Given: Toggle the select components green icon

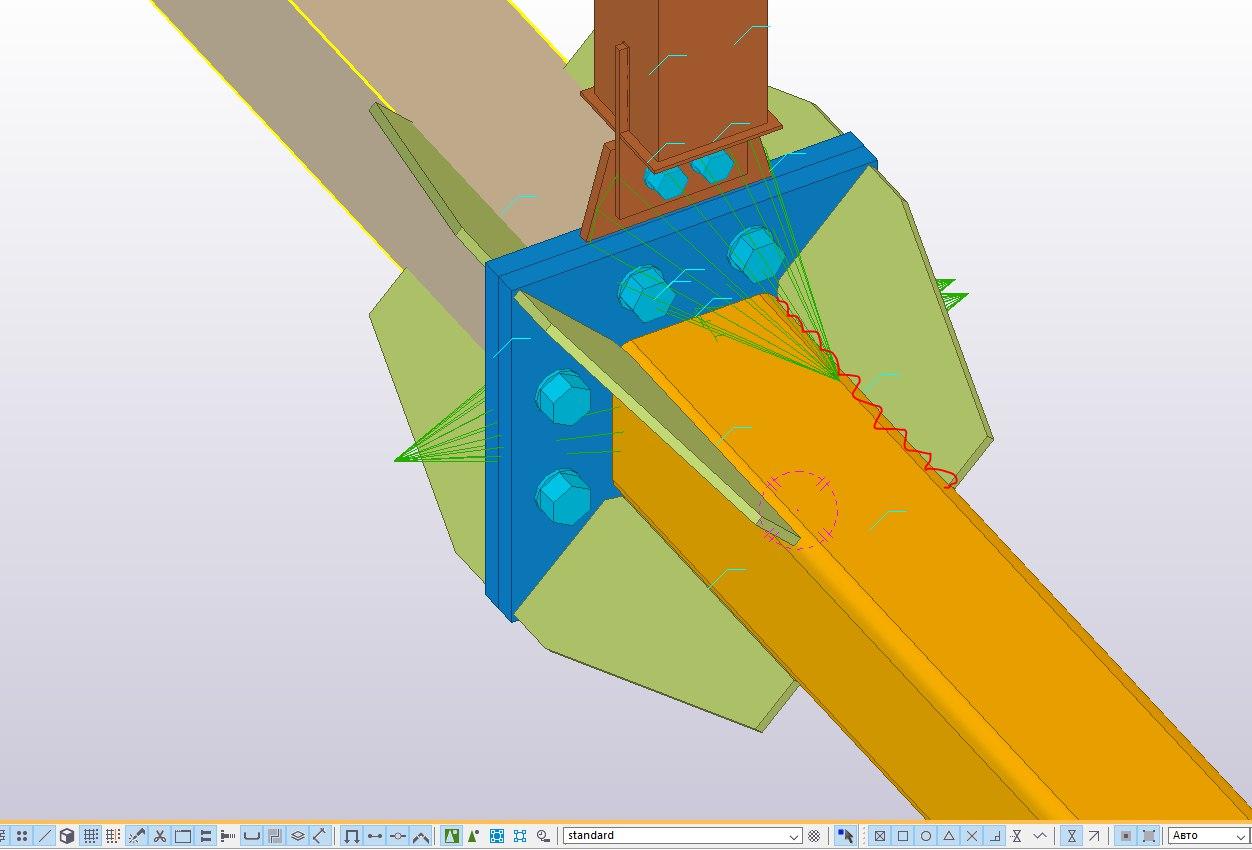Looking at the screenshot, I should [x=452, y=836].
